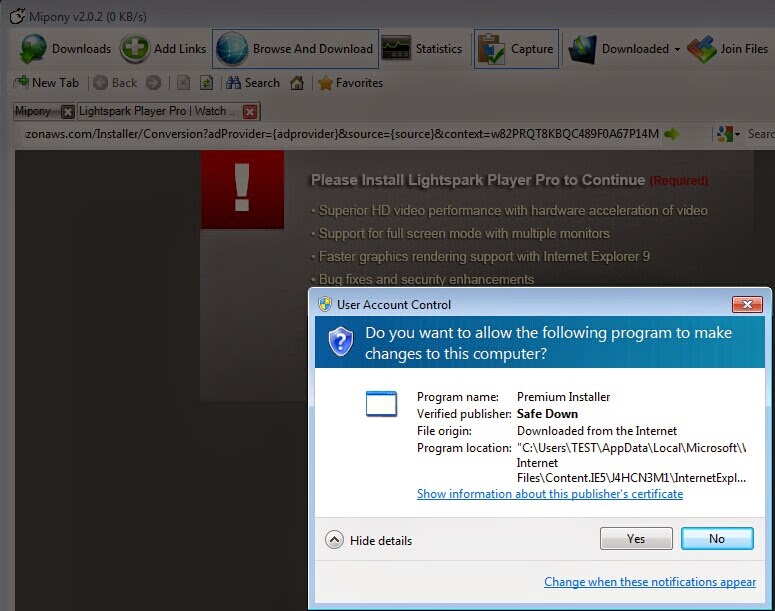Click the Premium Installer program icon

pyautogui.click(x=381, y=404)
